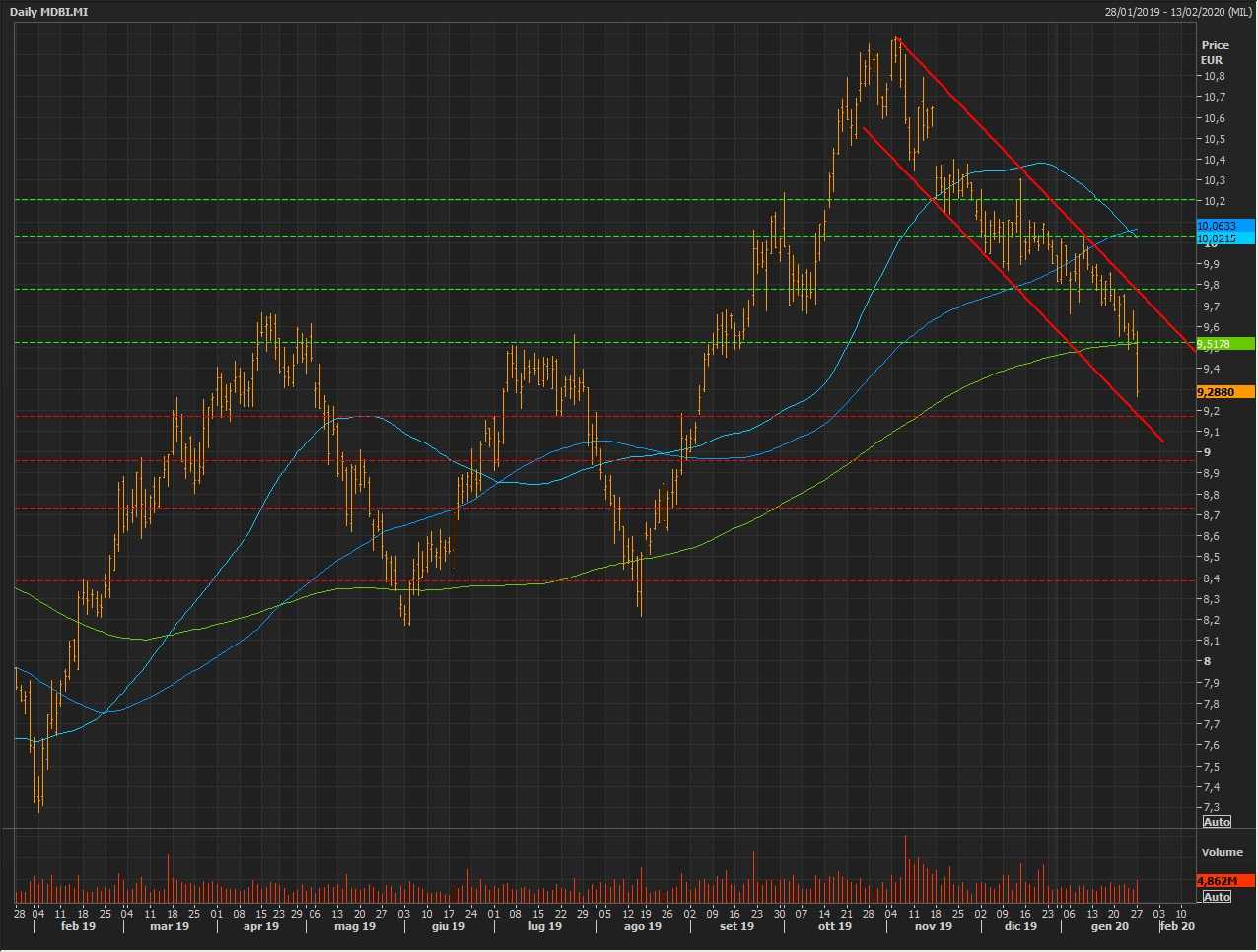Select the blue 10,0633 moving average tag
Image resolution: width=1258 pixels, height=952 pixels.
pyautogui.click(x=1225, y=226)
